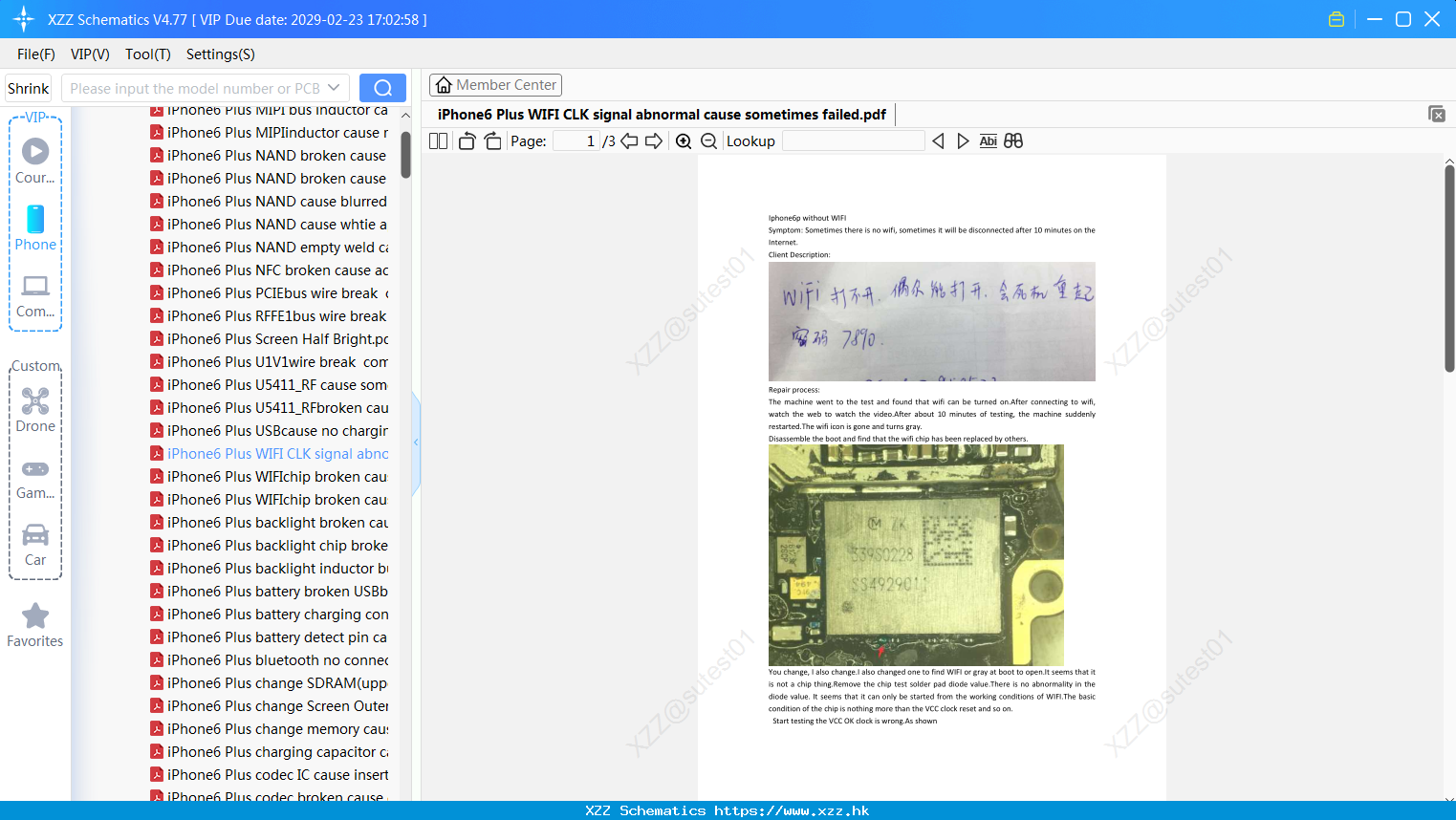Open iPhone6 Plus PCIEbus wire break file
Screen dimensions: 1456x820
pos(270,293)
